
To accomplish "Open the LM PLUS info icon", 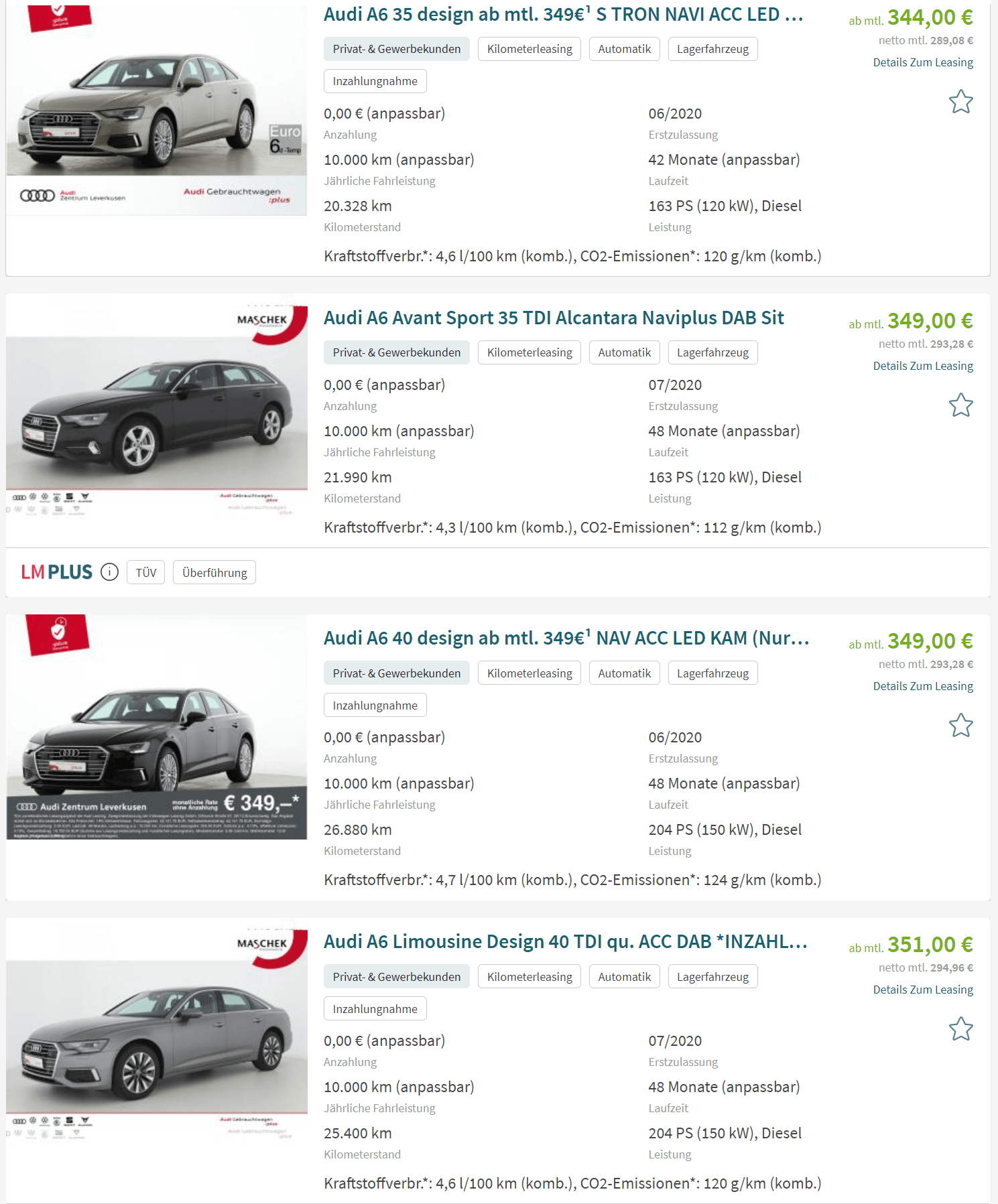I will pyautogui.click(x=109, y=572).
